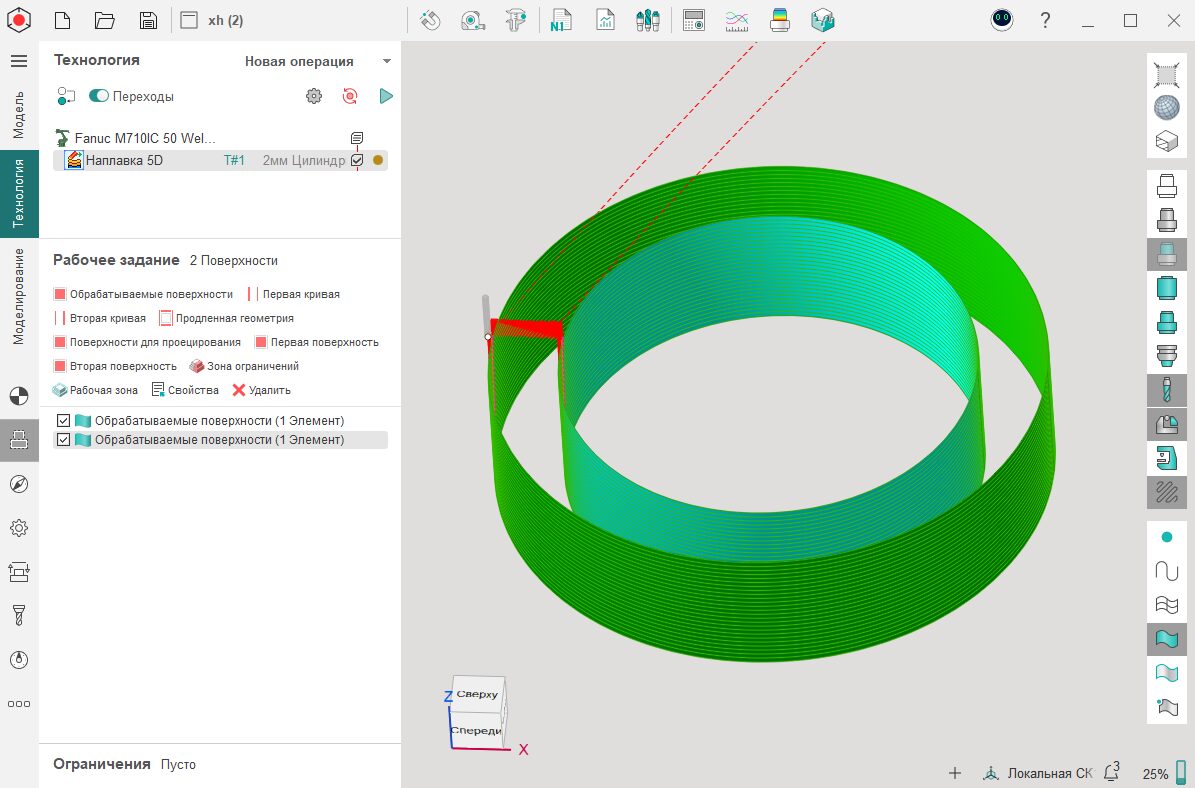Open the hamburger main menu
Image resolution: width=1195 pixels, height=788 pixels.
(x=19, y=61)
